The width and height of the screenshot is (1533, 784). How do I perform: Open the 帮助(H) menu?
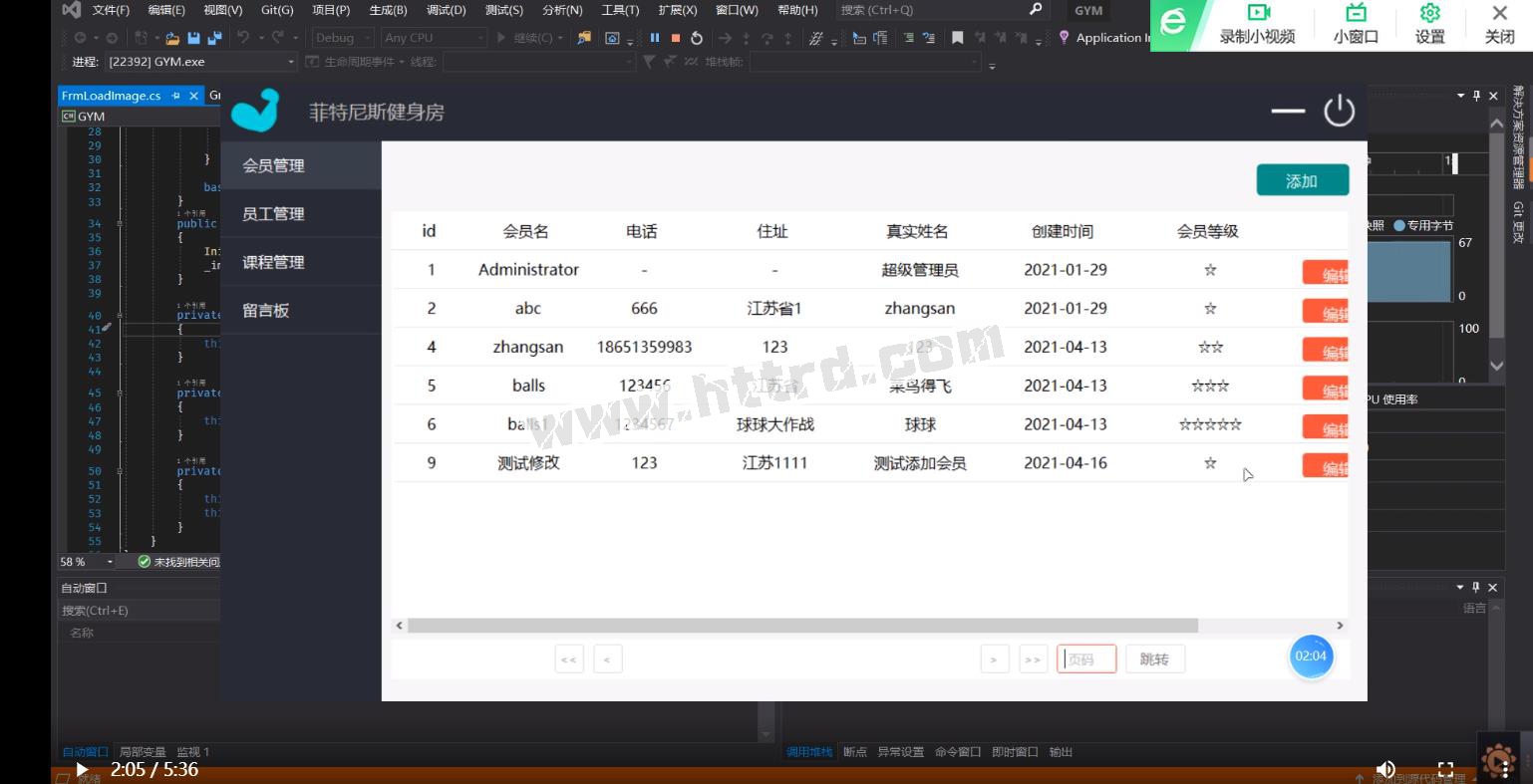(x=797, y=10)
